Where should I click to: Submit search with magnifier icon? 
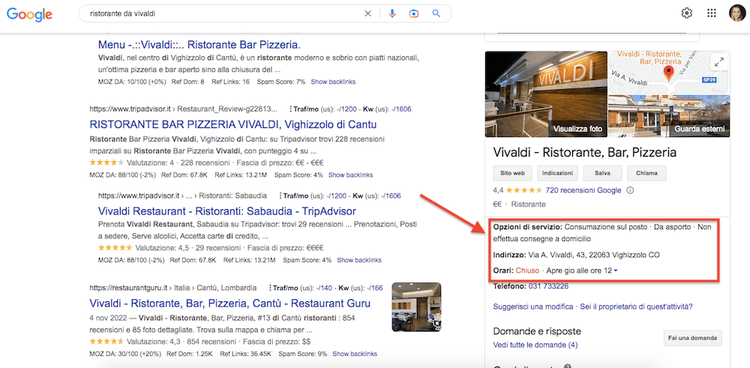[436, 14]
